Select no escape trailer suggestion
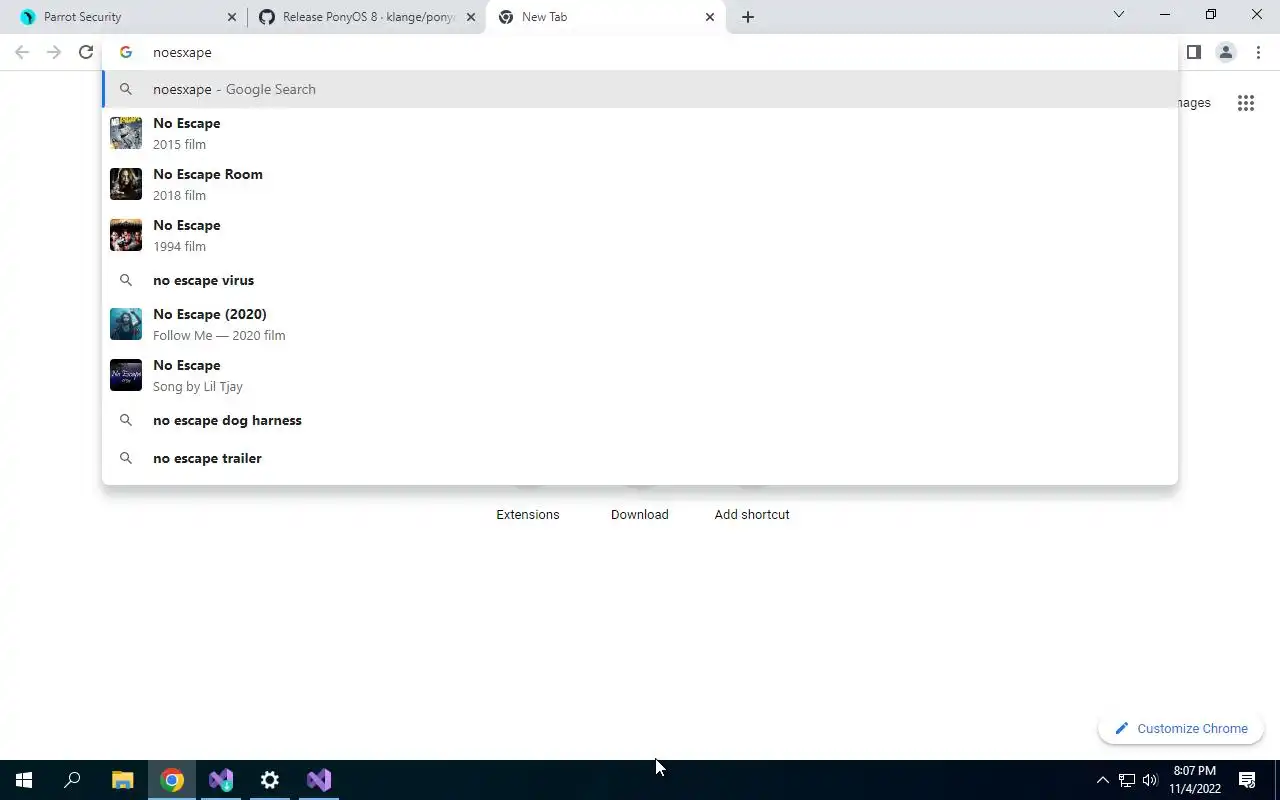The image size is (1280, 800). coord(640,458)
